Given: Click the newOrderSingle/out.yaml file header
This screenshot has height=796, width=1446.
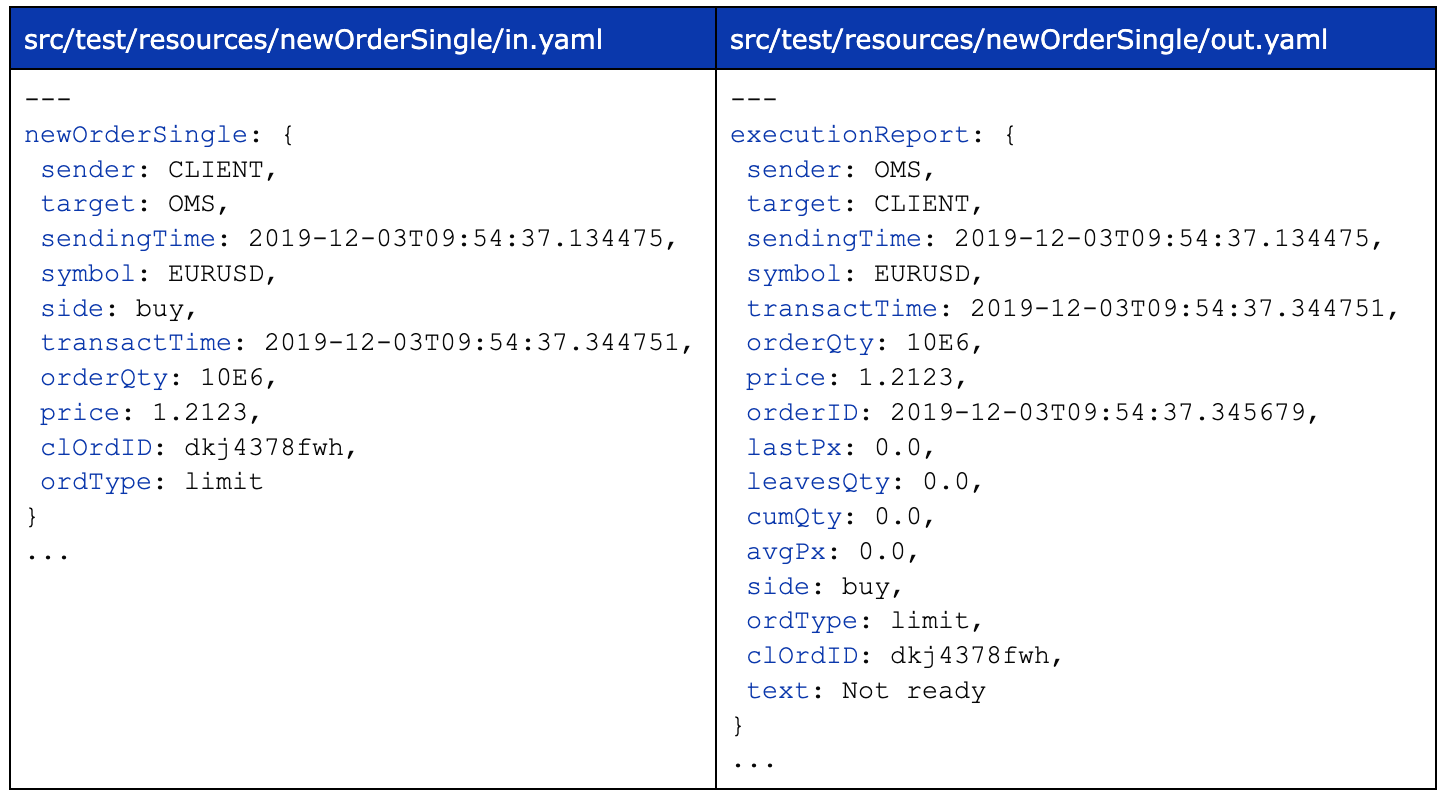Looking at the screenshot, I should (x=1029, y=40).
